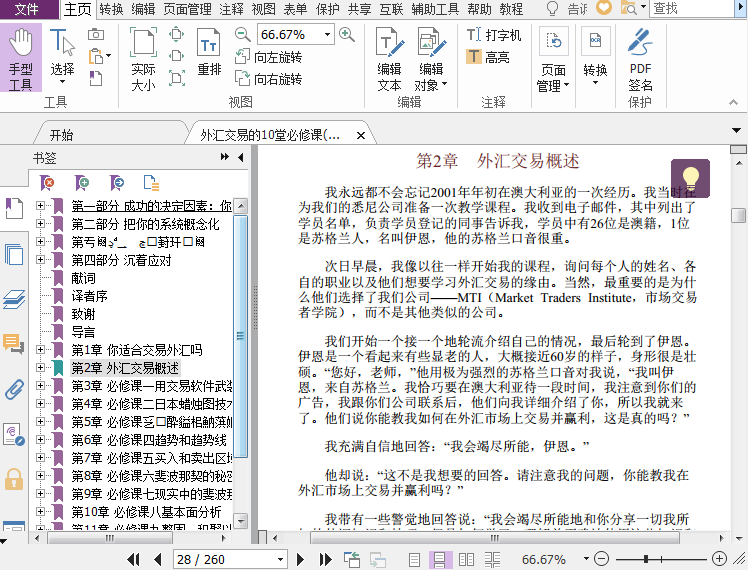The width and height of the screenshot is (748, 570).
Task: Open the Security lock sidebar icon
Action: 14,478
